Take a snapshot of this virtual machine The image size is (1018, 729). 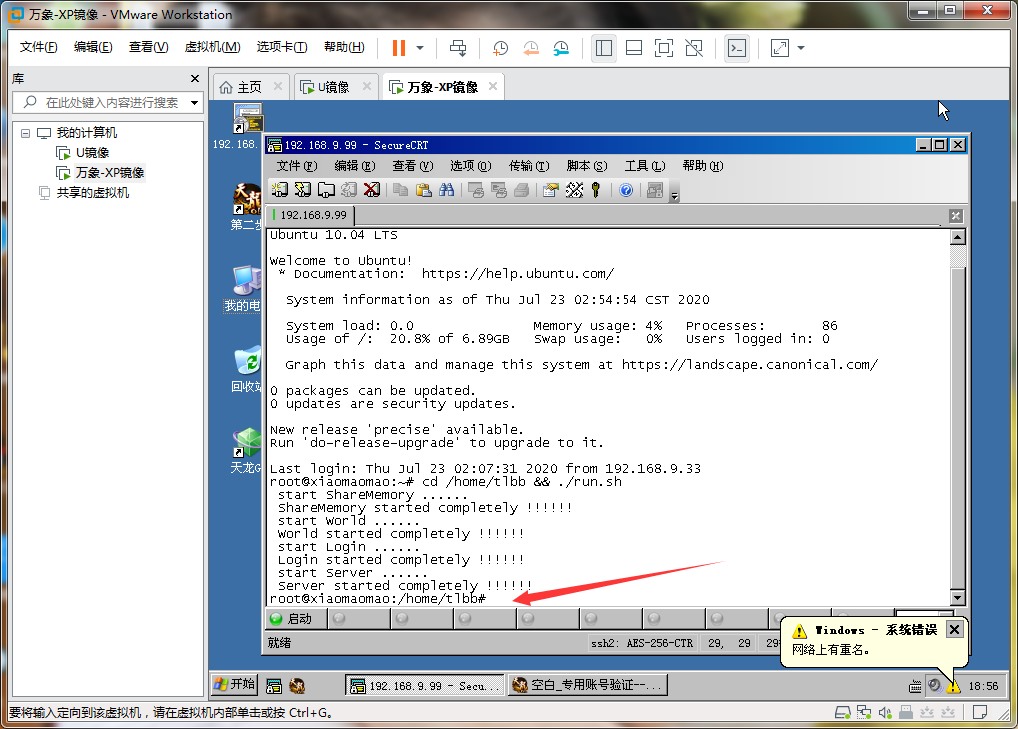(500, 48)
